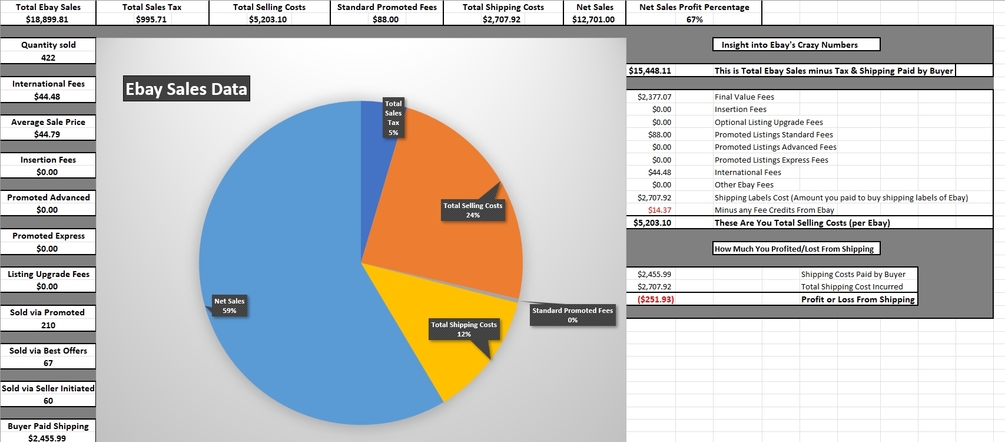Select the Final Value Fees label
Viewport: 1005px width, 442px height.
tap(744, 97)
